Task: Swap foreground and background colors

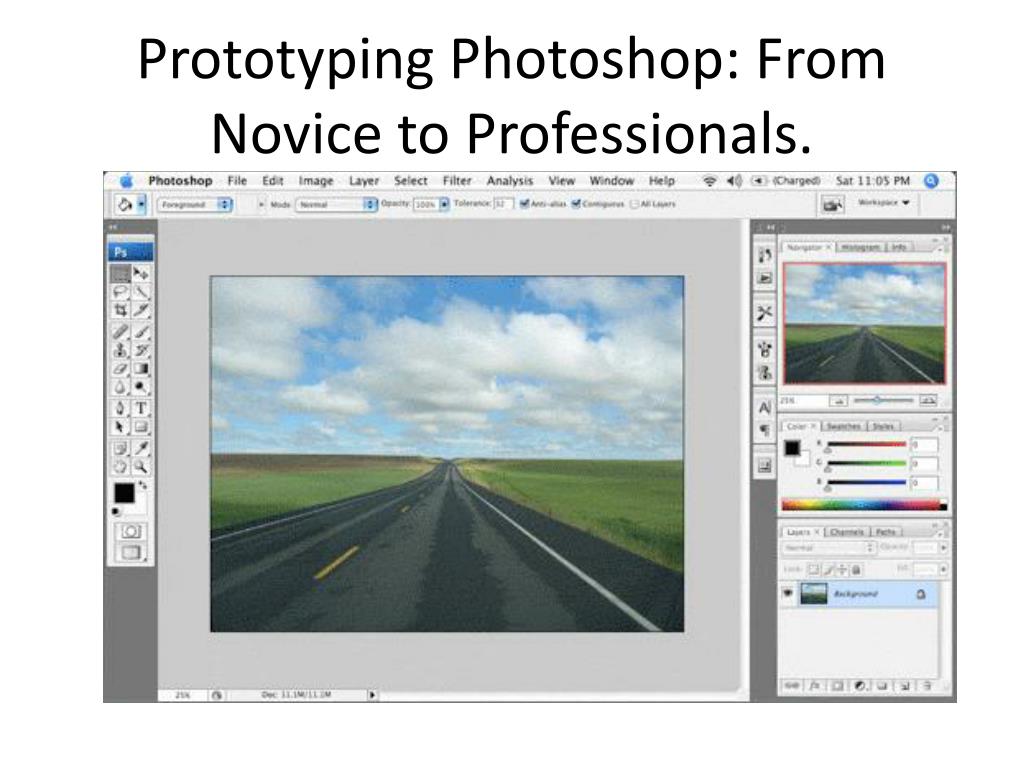Action: tap(142, 485)
